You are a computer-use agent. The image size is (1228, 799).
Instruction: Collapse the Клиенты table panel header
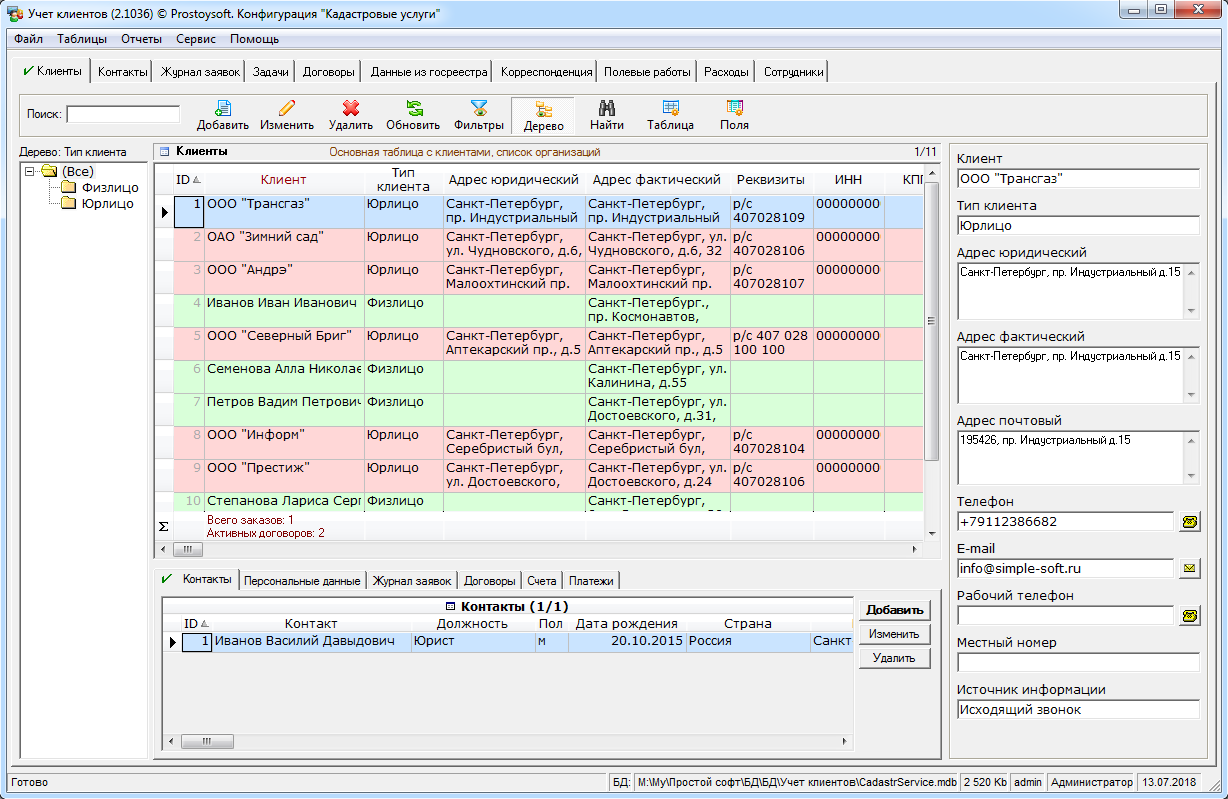click(x=165, y=152)
